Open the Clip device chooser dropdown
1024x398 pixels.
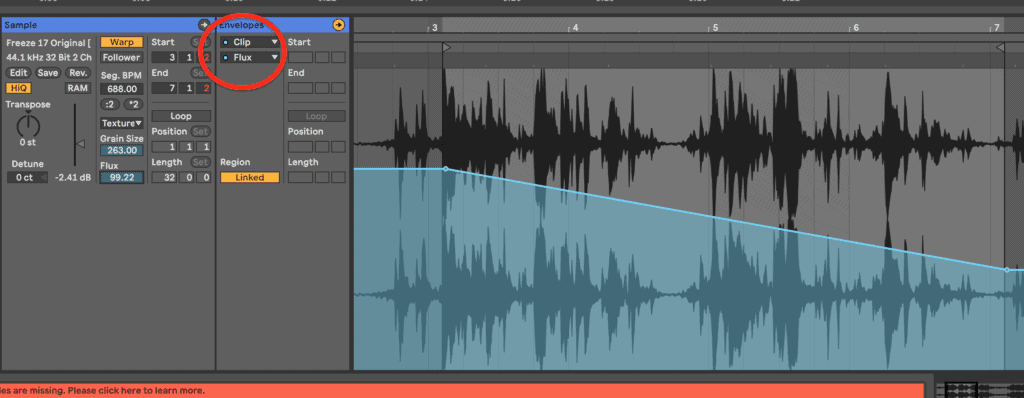[x=249, y=42]
